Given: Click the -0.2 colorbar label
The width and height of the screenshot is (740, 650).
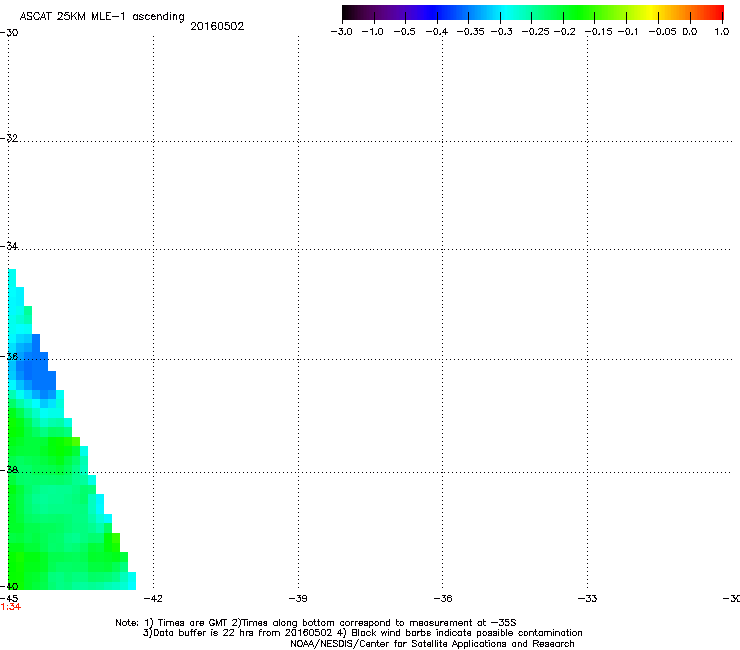Looking at the screenshot, I should coord(565,32).
